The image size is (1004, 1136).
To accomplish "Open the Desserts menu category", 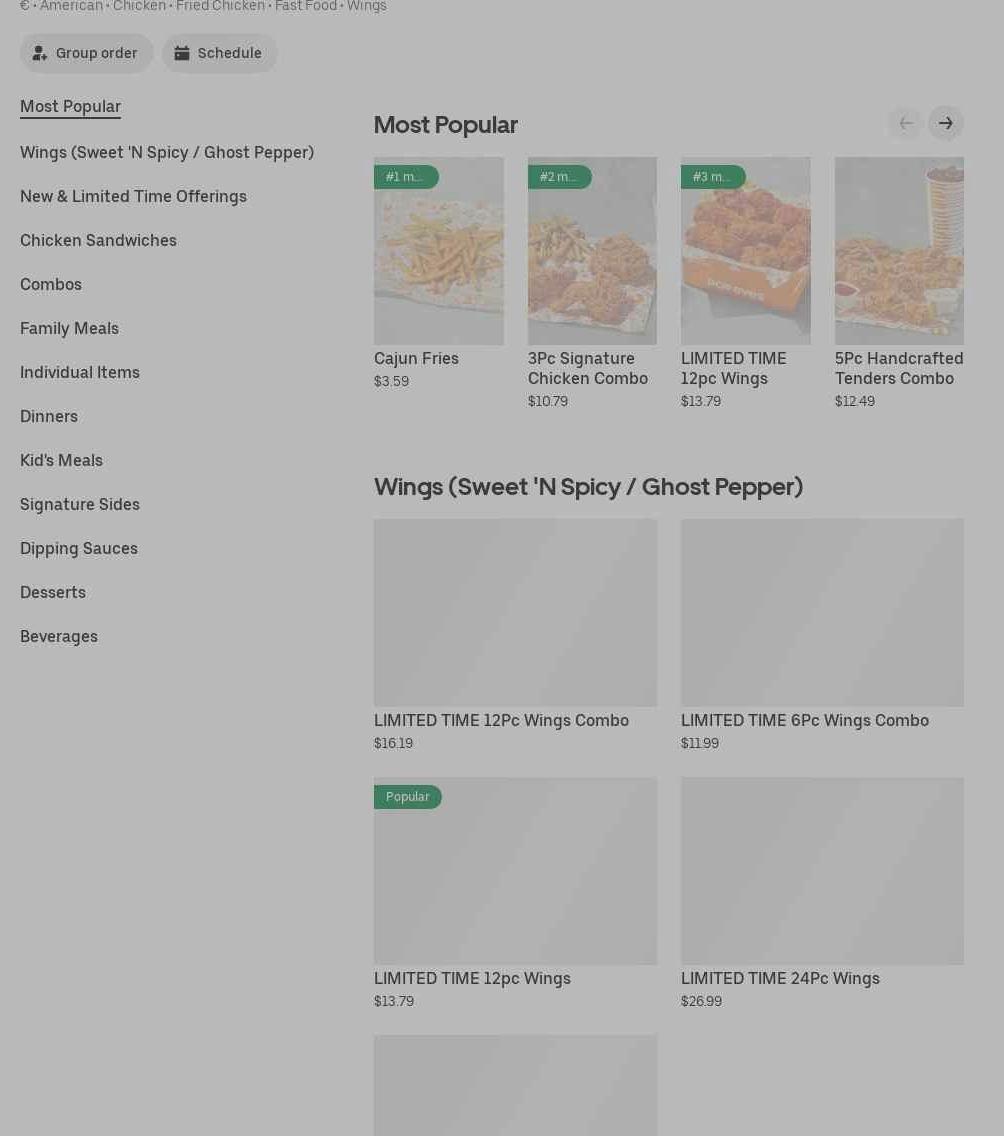I will 53,592.
